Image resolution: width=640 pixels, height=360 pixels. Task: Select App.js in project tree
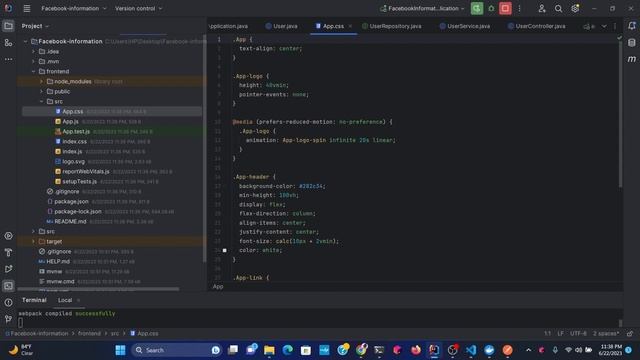70,122
